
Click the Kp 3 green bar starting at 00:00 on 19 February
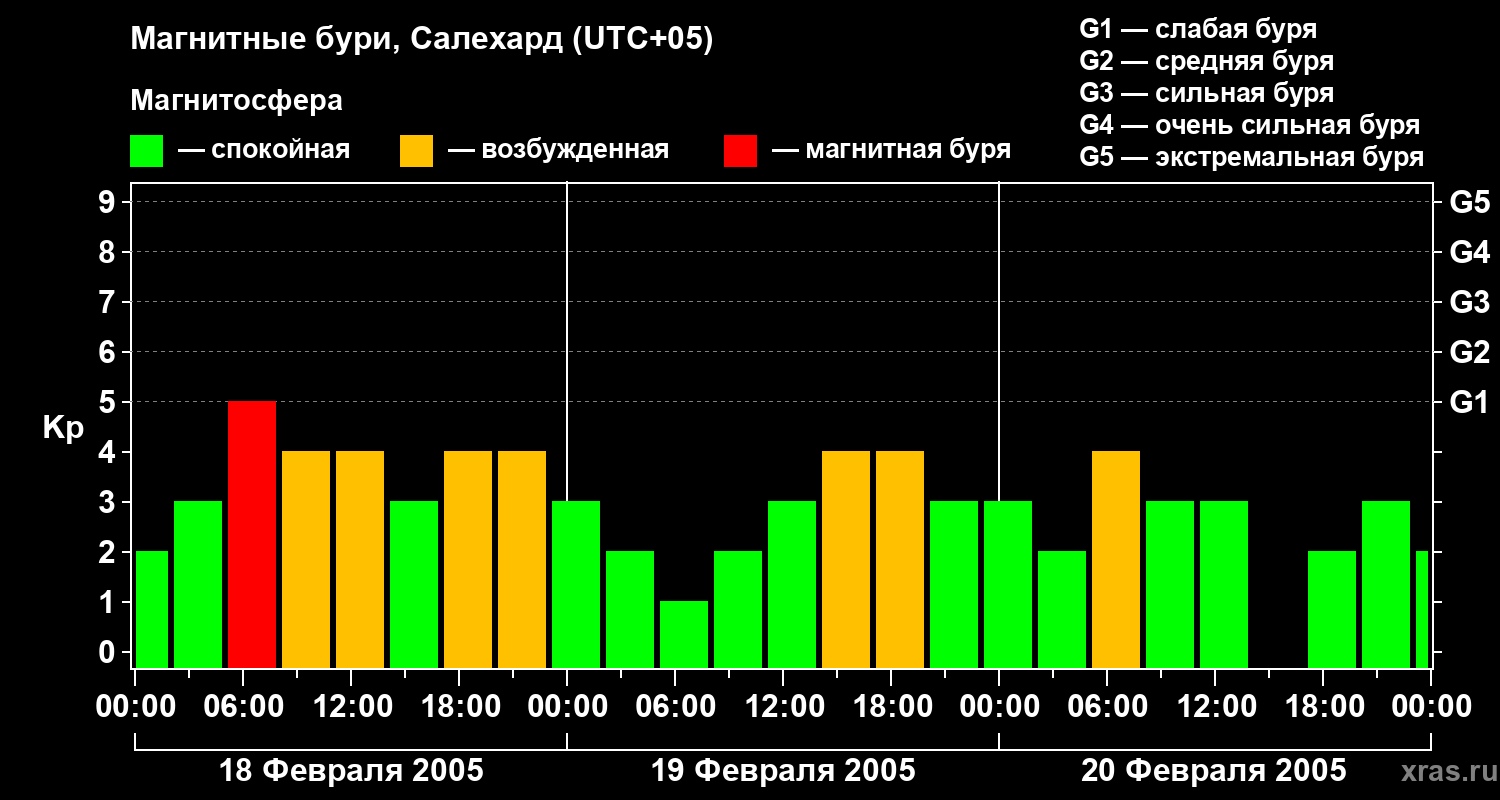coord(576,584)
